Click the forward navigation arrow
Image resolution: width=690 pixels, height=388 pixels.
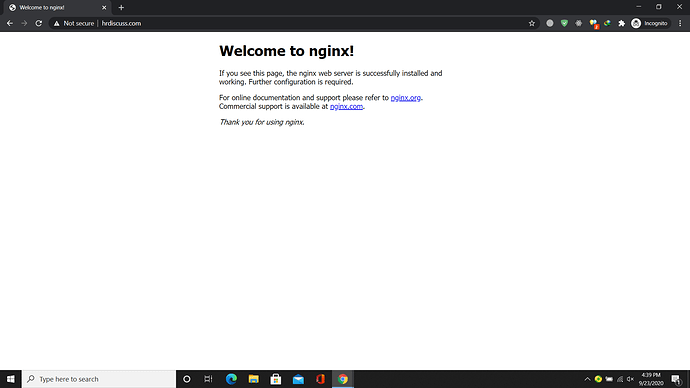point(24,23)
